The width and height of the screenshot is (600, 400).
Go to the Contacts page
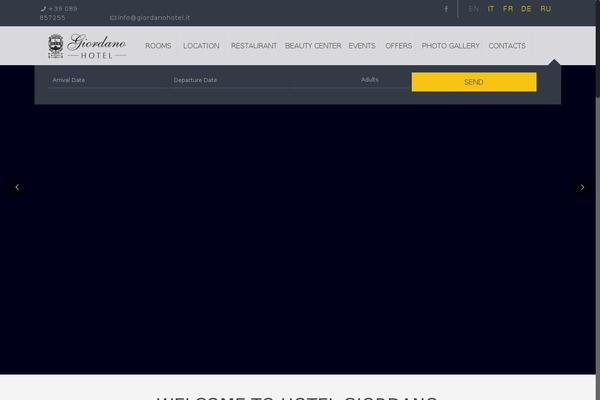click(507, 46)
